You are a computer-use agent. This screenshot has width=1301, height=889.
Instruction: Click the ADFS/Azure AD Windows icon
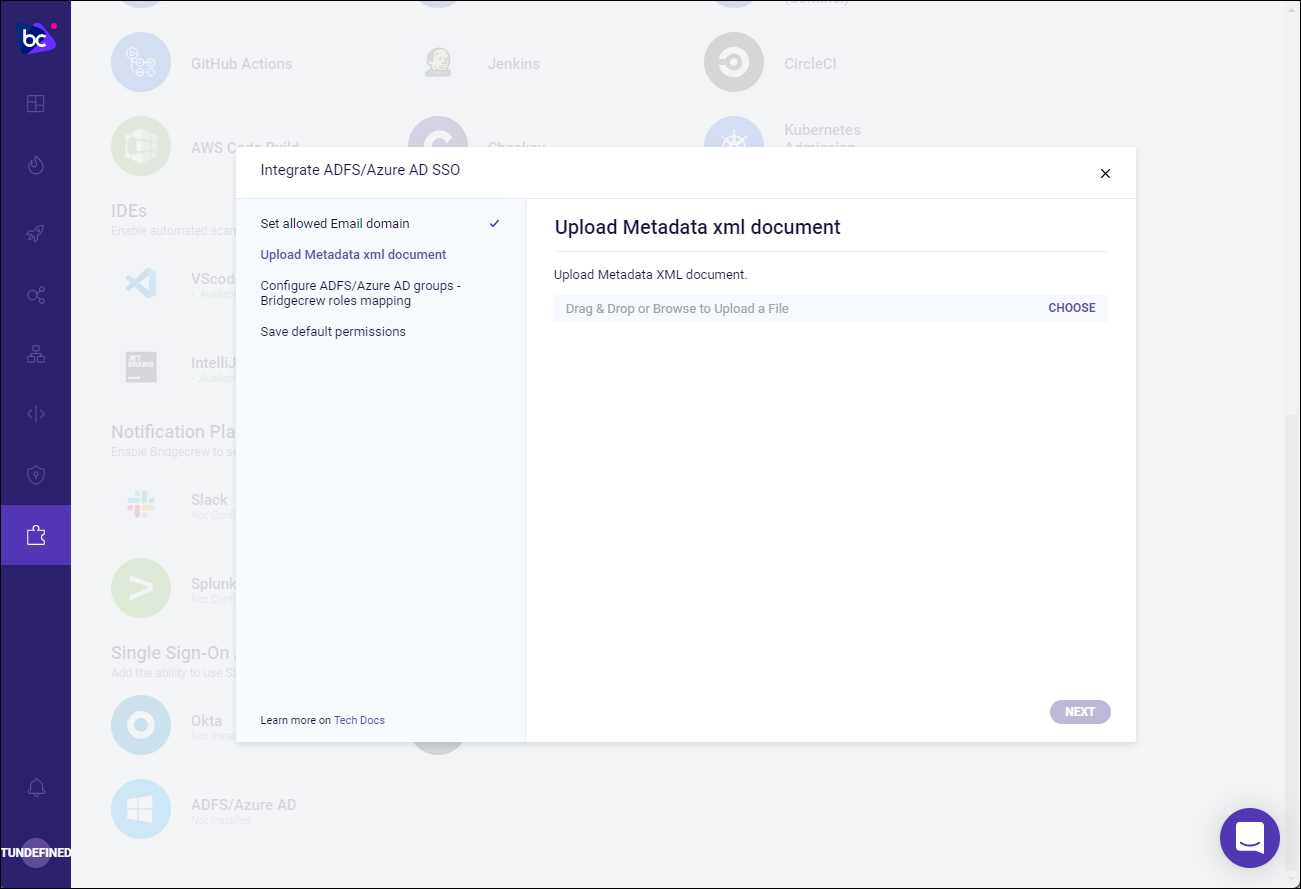pyautogui.click(x=141, y=809)
